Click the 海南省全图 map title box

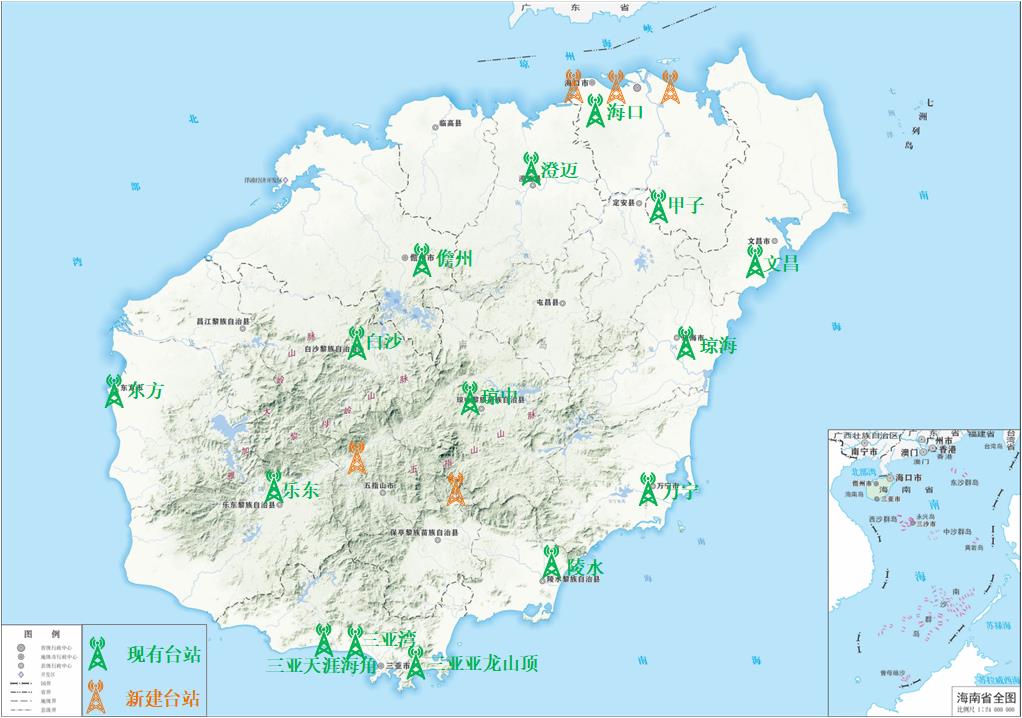[x=984, y=698]
